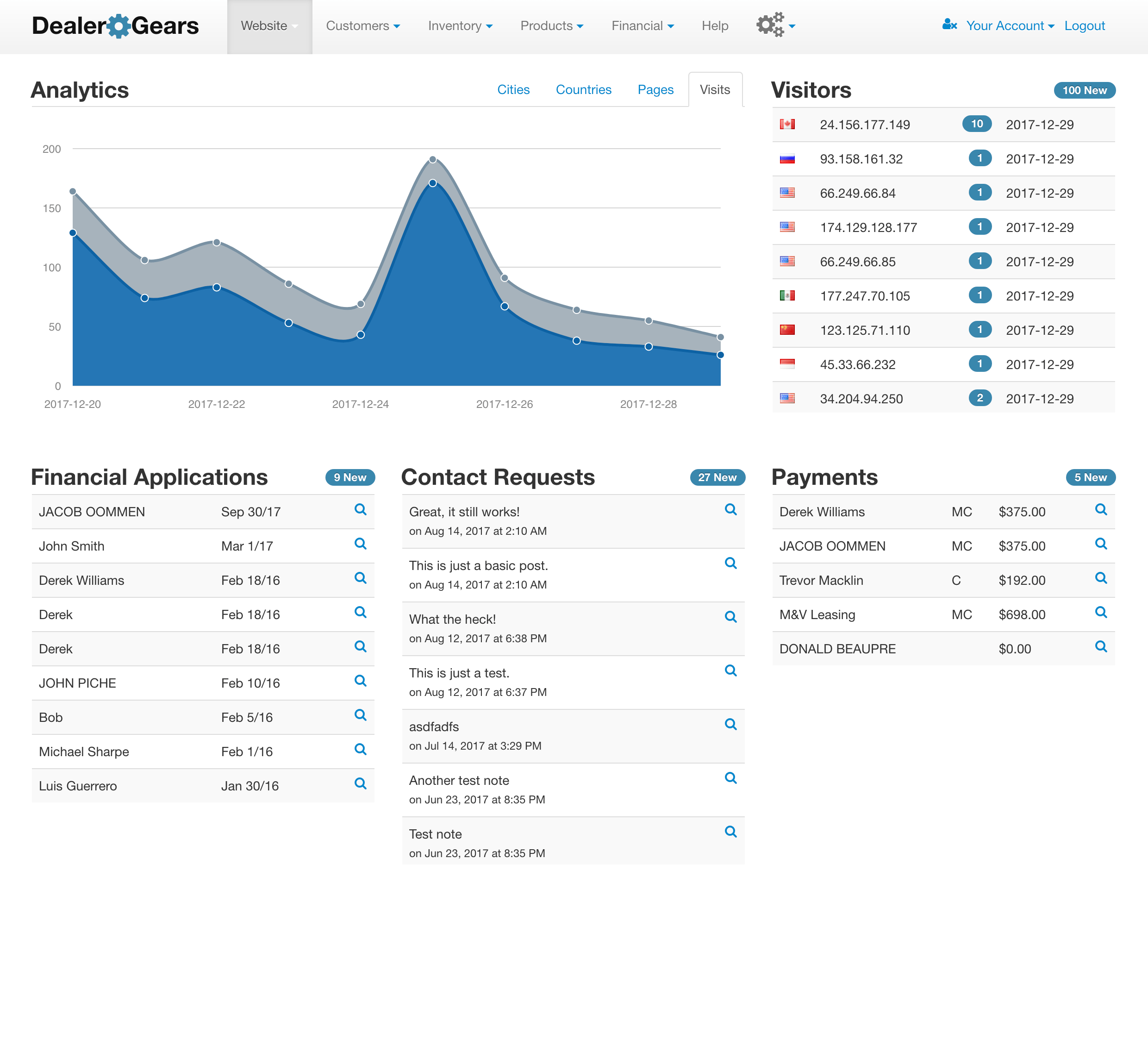Open the 'Great, it still works!' contact request
Image resolution: width=1148 pixels, height=1040 pixels.
point(730,510)
